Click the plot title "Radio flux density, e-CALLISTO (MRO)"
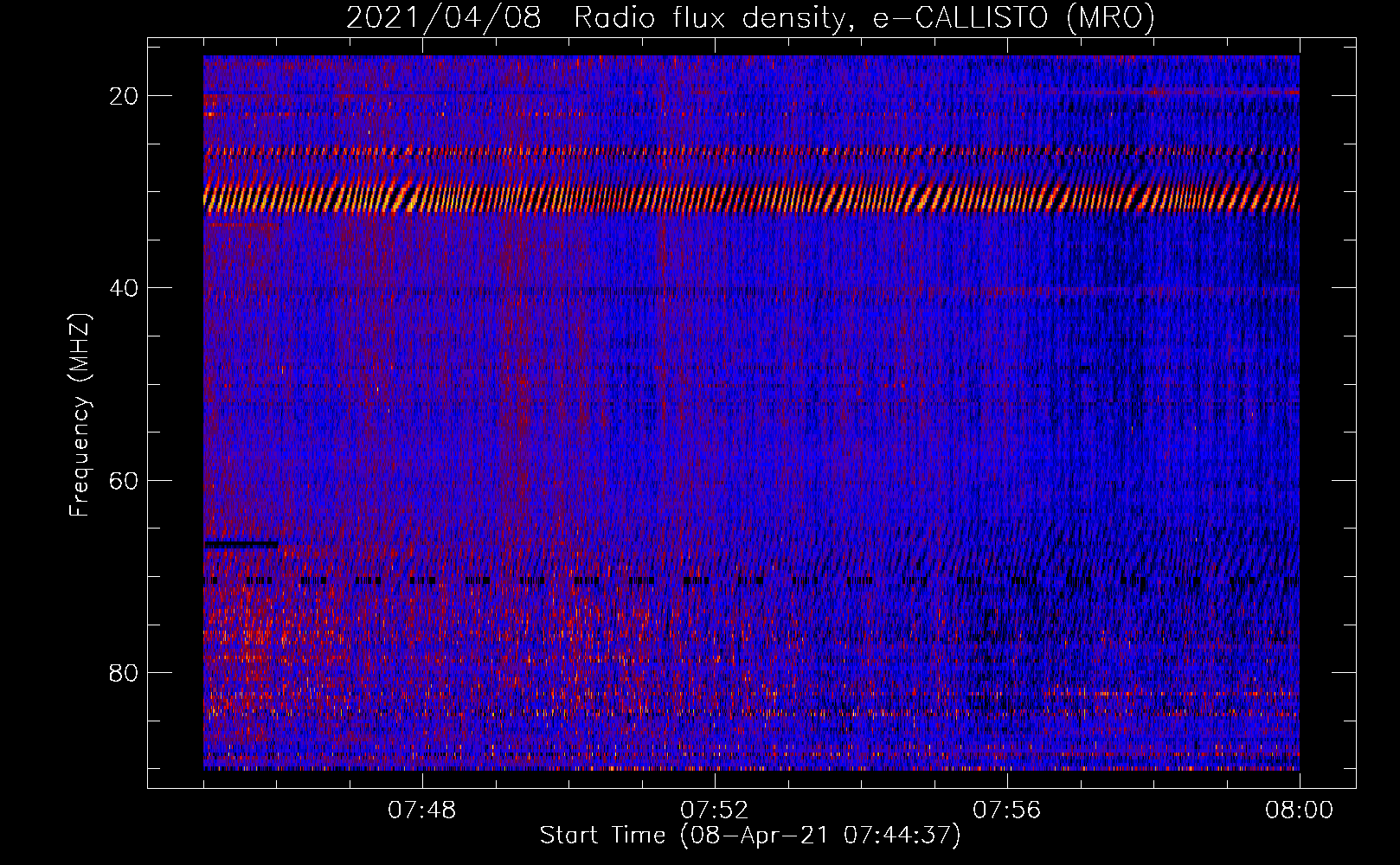 (864, 17)
